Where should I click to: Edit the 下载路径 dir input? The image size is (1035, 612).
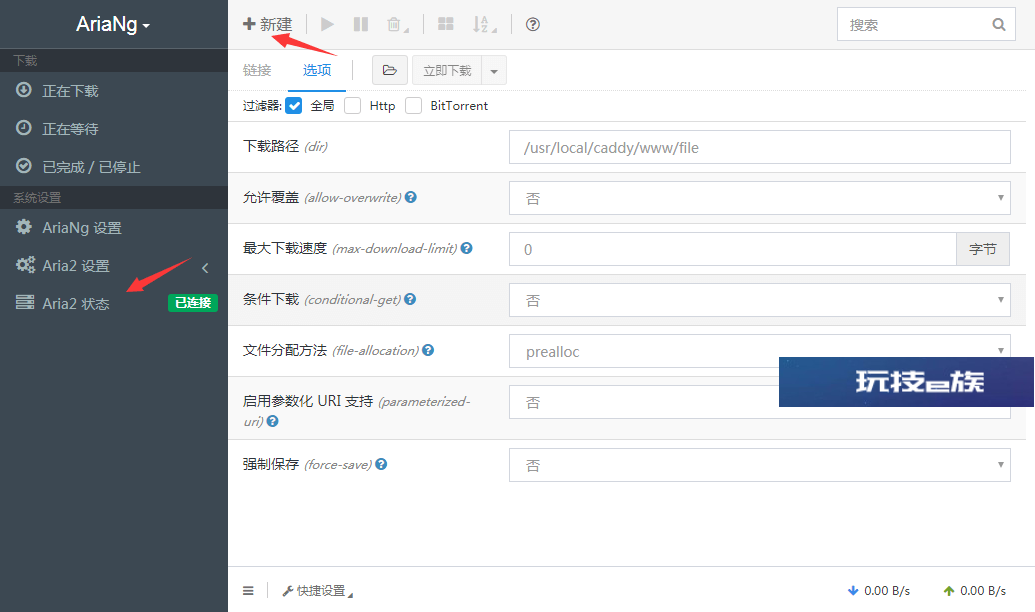tap(759, 147)
